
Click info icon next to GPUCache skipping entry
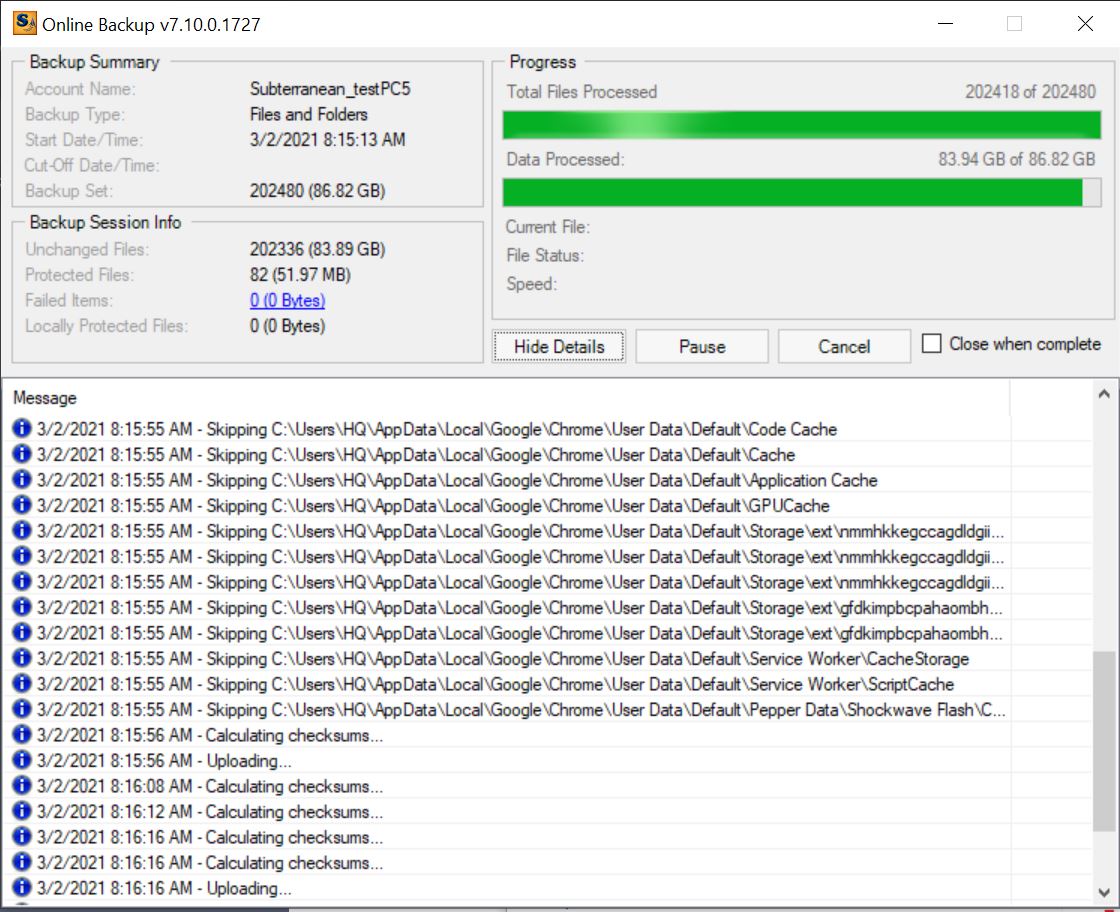point(23,506)
